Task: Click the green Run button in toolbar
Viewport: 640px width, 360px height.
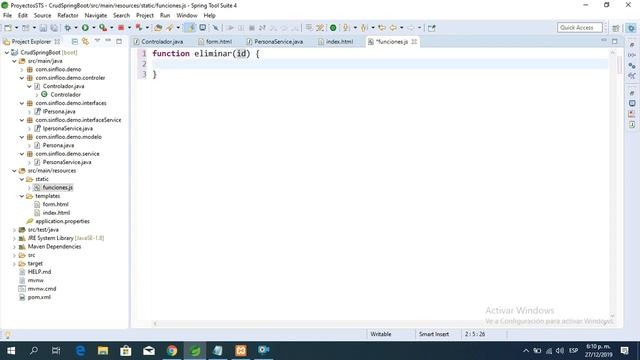Action: tap(85, 28)
